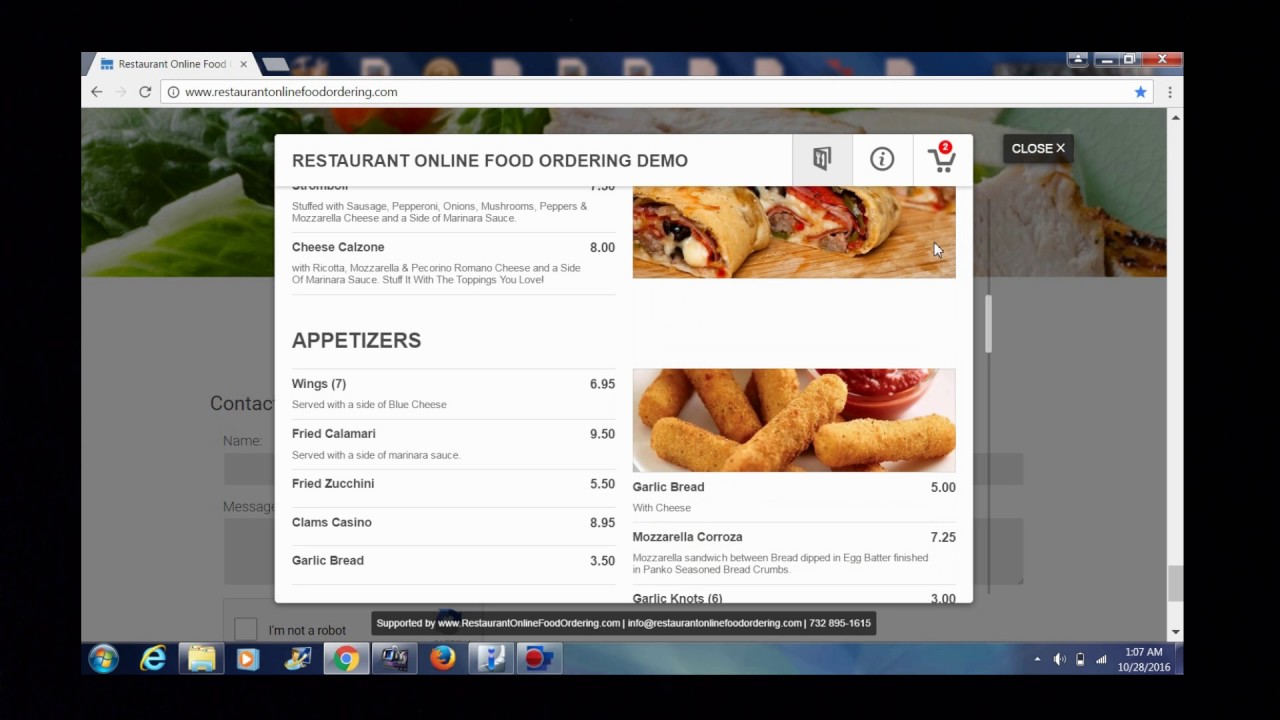Click the network signal tray icon

[1101, 660]
